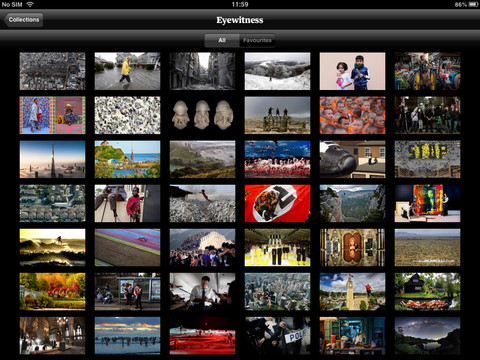The width and height of the screenshot is (480, 360).
Task: Open the photo of man in yellow raincoat wading
Action: [127, 71]
